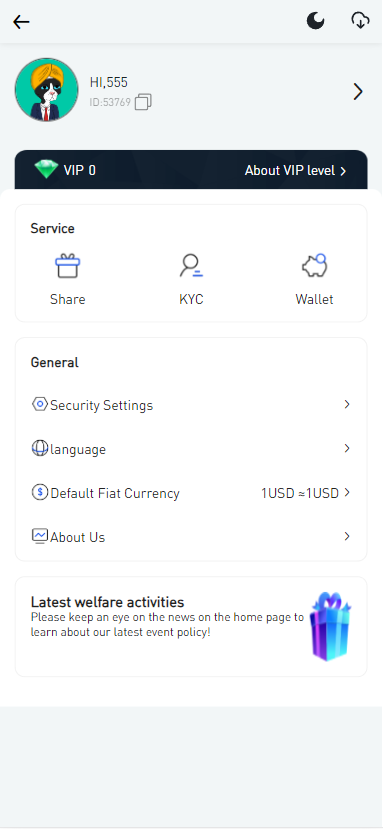Go back using the left arrow
Screen dimensions: 383x829
coord(21,22)
